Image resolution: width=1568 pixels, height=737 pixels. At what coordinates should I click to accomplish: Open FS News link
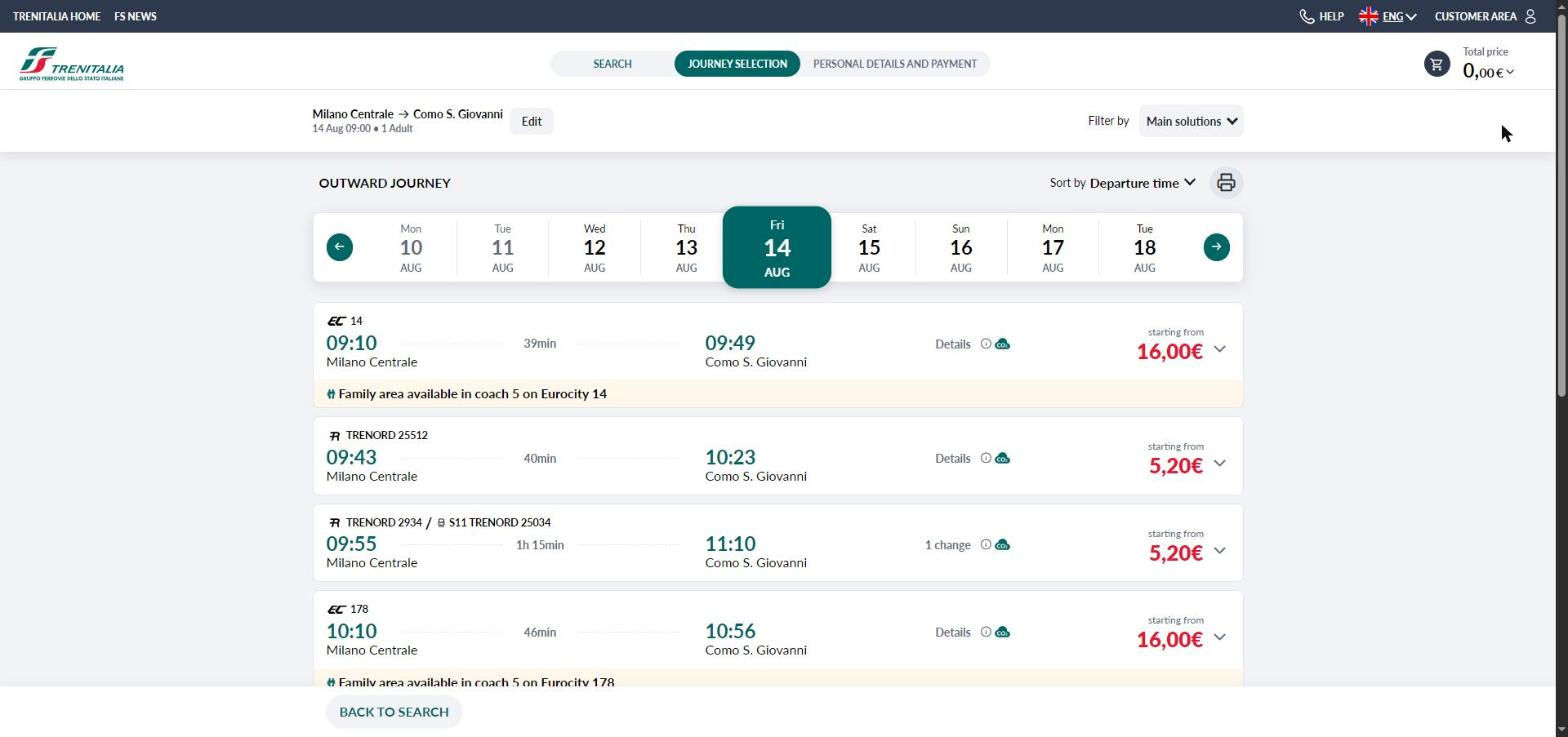coord(135,16)
